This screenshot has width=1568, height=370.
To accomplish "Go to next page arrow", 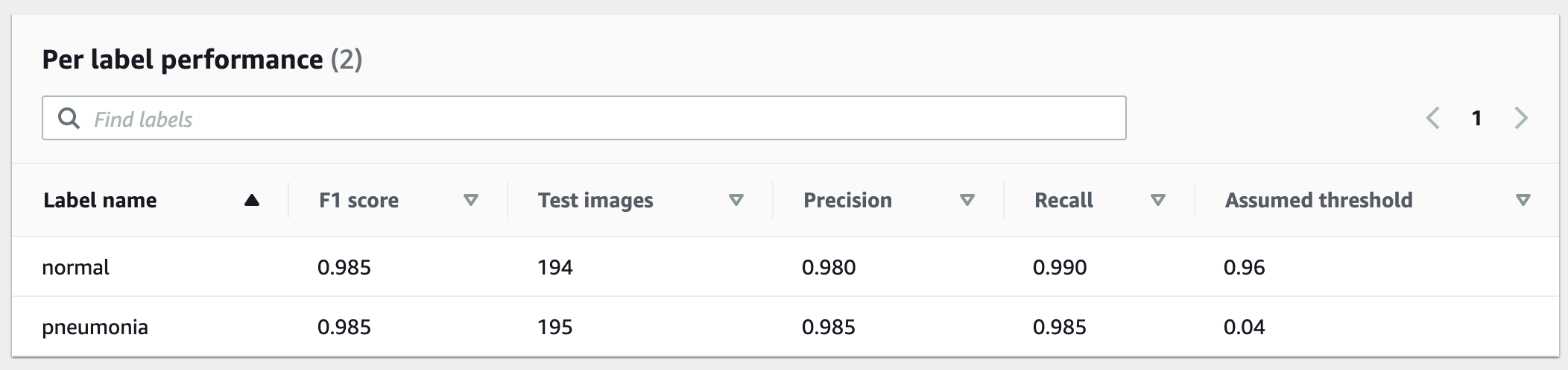I will (x=1521, y=118).
